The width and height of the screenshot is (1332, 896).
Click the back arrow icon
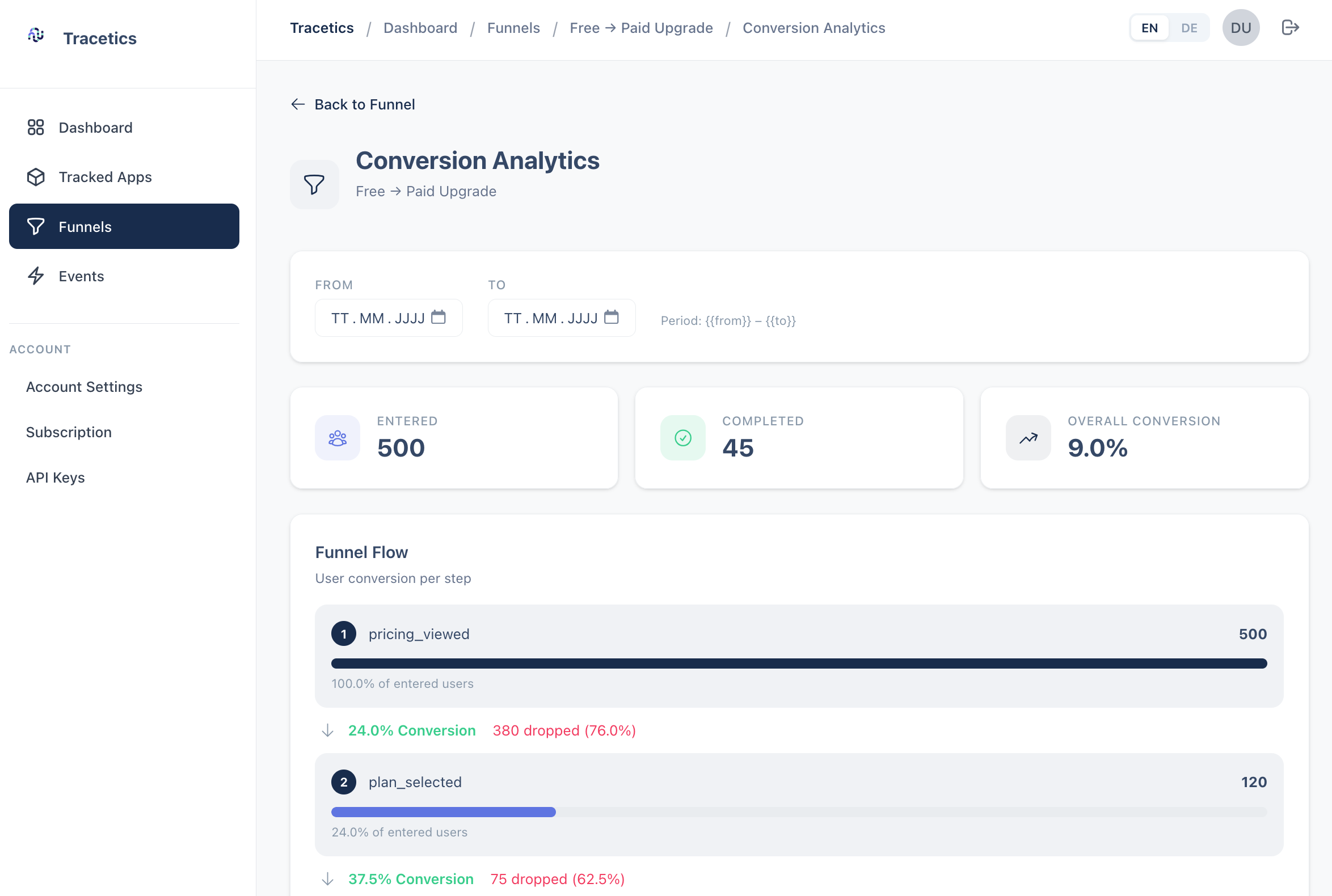tap(298, 104)
